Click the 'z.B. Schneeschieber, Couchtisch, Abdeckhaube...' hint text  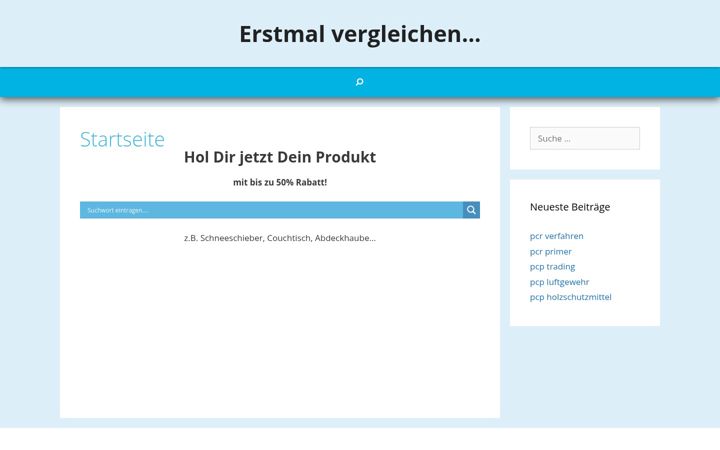(x=280, y=238)
